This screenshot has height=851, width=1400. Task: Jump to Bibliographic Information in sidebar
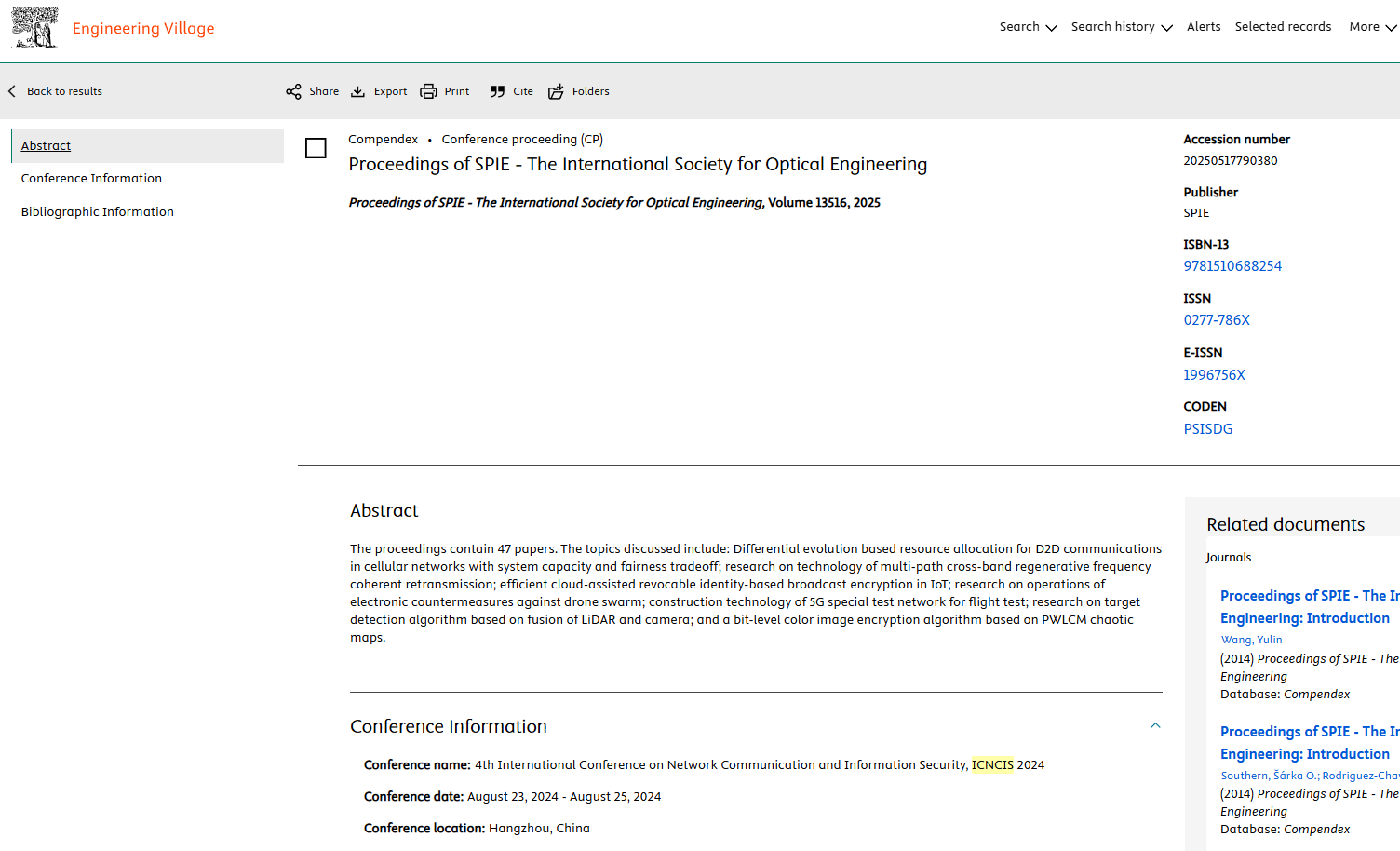pos(97,212)
